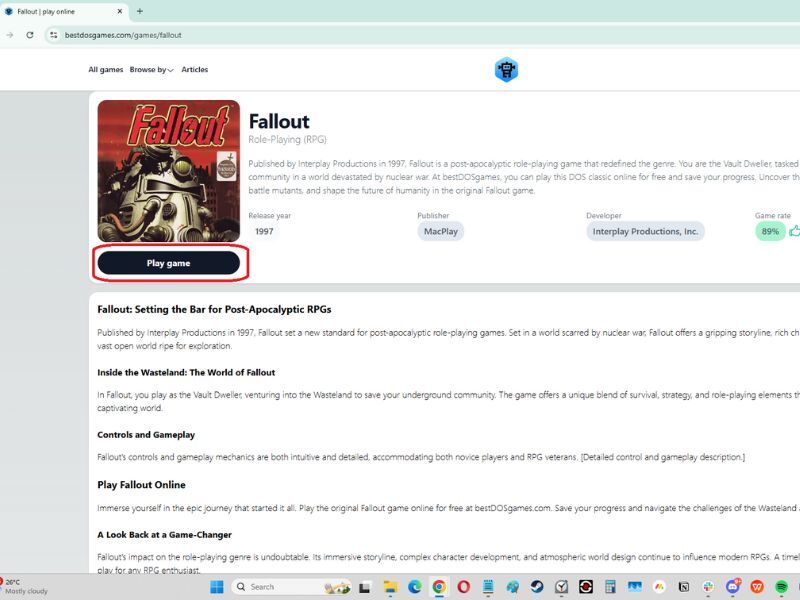Close the Fallout browser tab
Viewport: 800px width, 600px height.
[x=120, y=11]
